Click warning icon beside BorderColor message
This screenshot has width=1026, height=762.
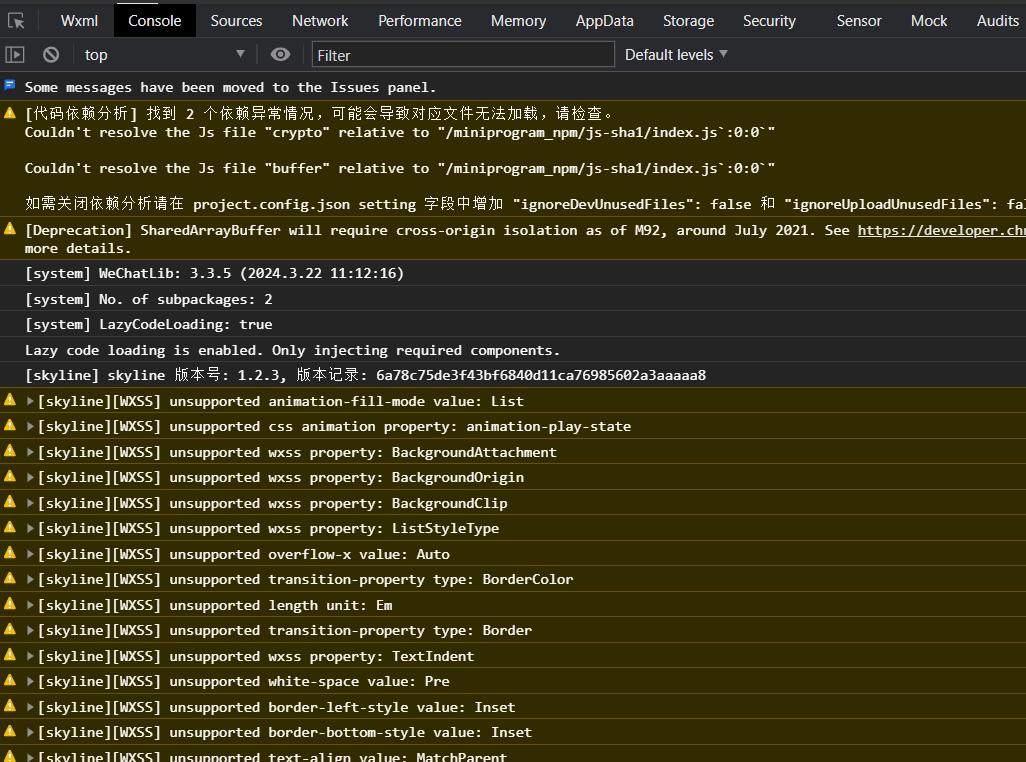point(10,578)
